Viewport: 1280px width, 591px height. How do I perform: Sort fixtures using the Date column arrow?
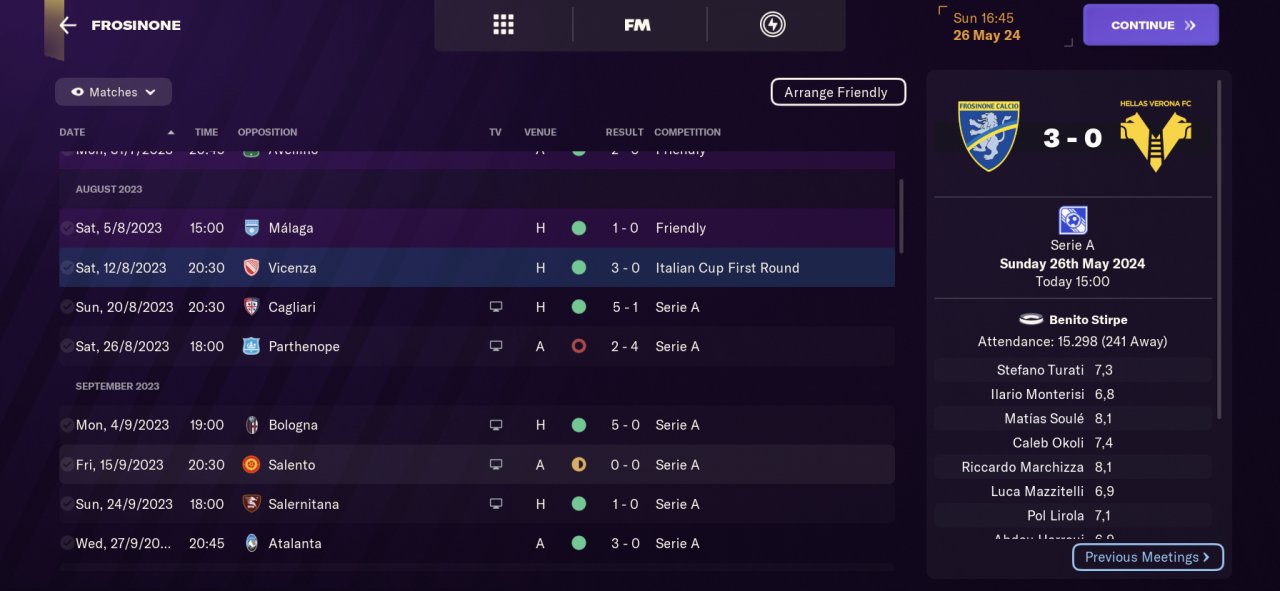pyautogui.click(x=171, y=132)
